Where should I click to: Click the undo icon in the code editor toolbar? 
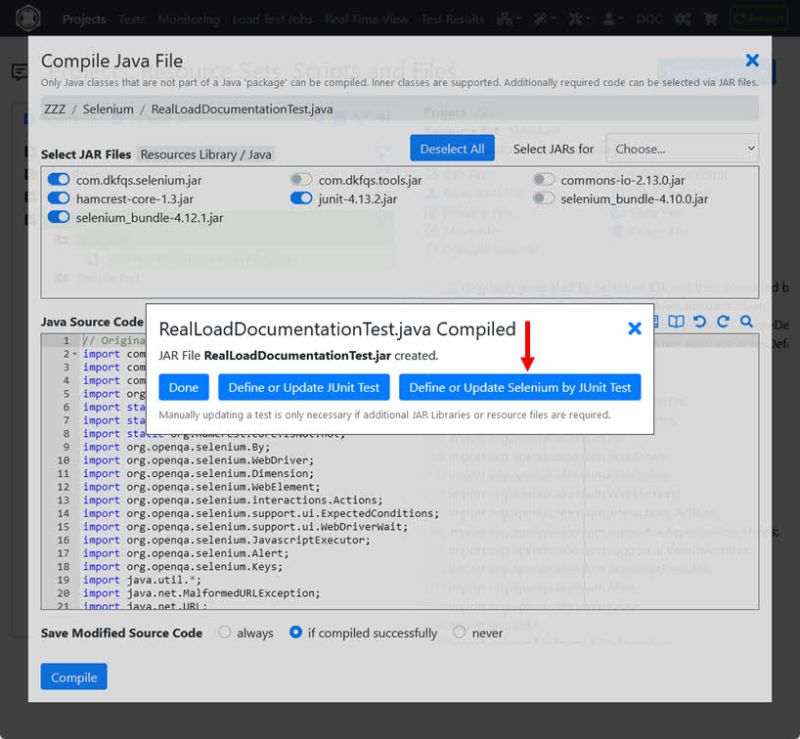point(701,320)
